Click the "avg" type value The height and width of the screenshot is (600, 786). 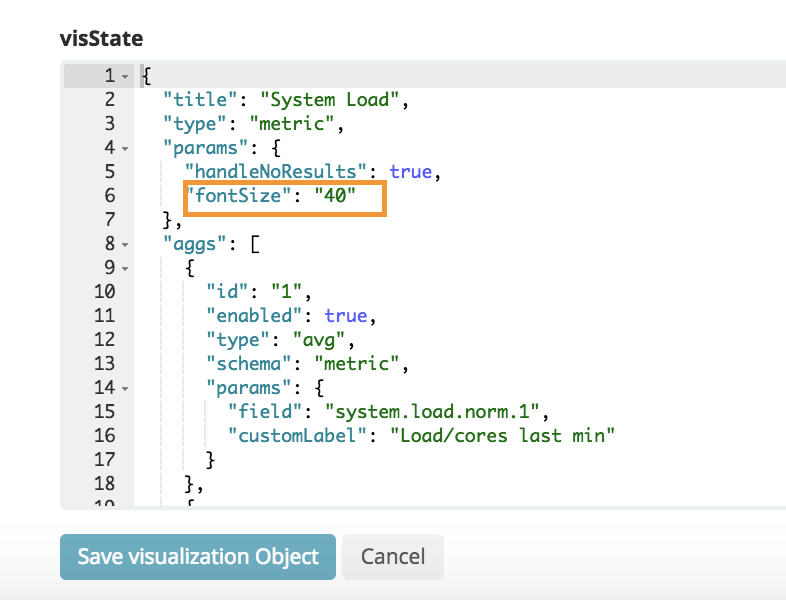tap(319, 340)
